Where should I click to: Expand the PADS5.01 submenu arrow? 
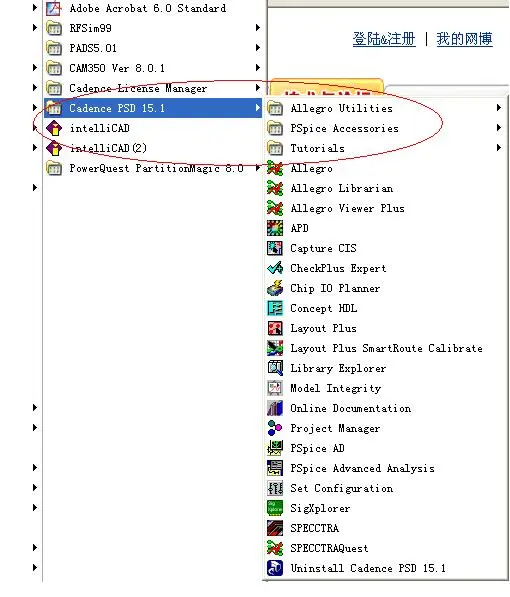pos(258,48)
